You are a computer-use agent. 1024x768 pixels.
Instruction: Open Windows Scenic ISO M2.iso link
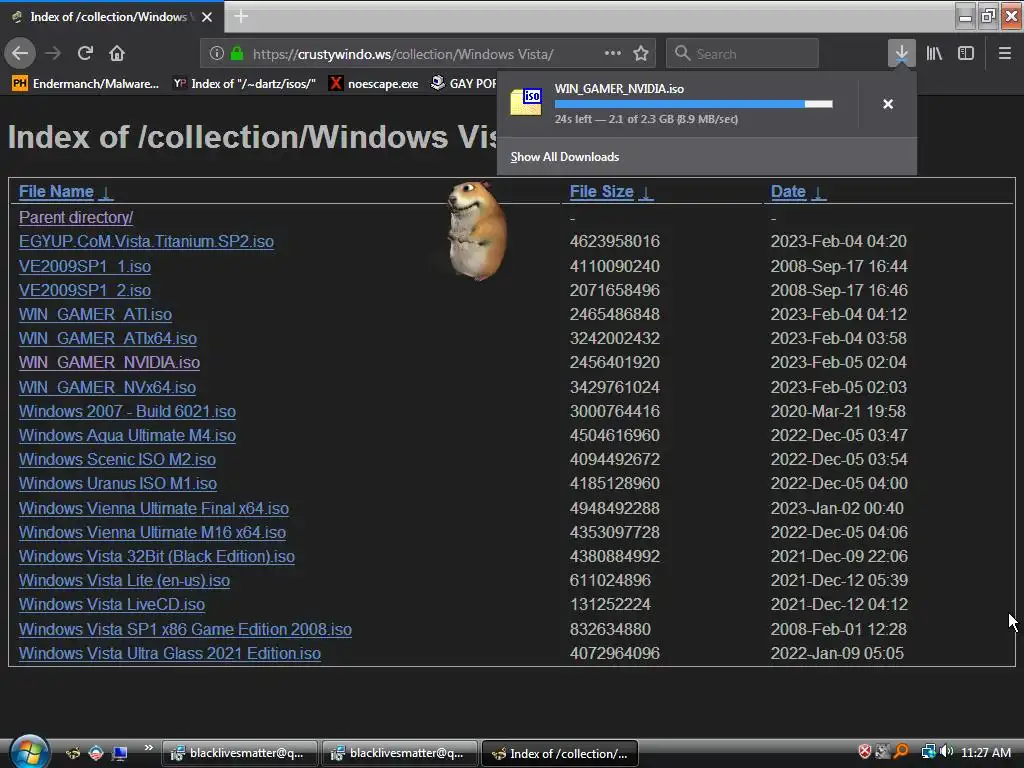tap(118, 460)
